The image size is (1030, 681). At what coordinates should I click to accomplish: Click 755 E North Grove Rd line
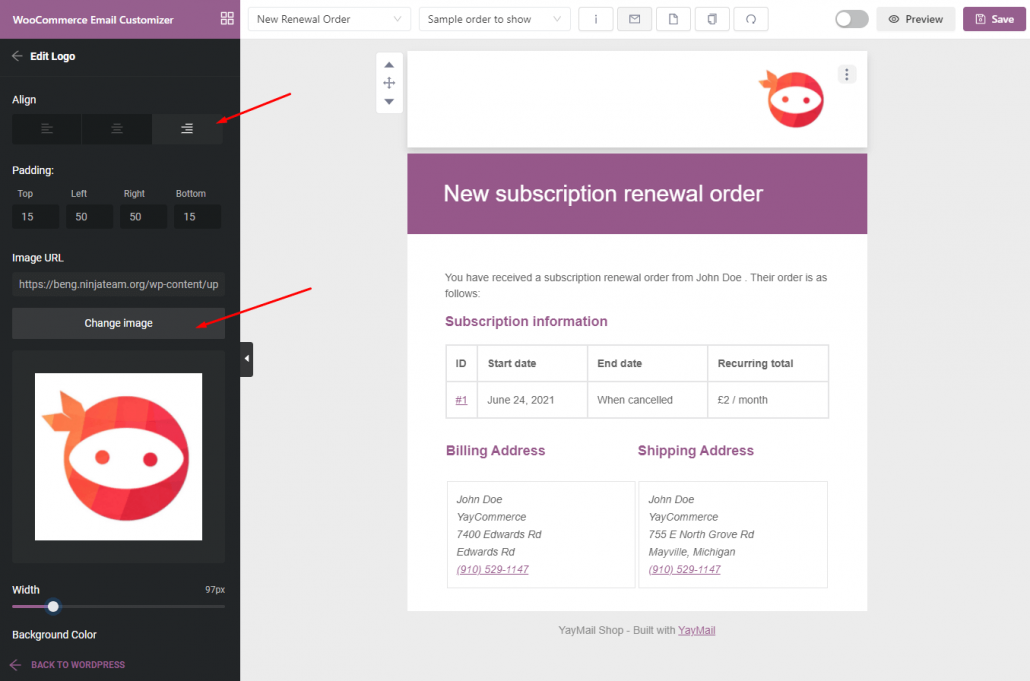point(701,534)
